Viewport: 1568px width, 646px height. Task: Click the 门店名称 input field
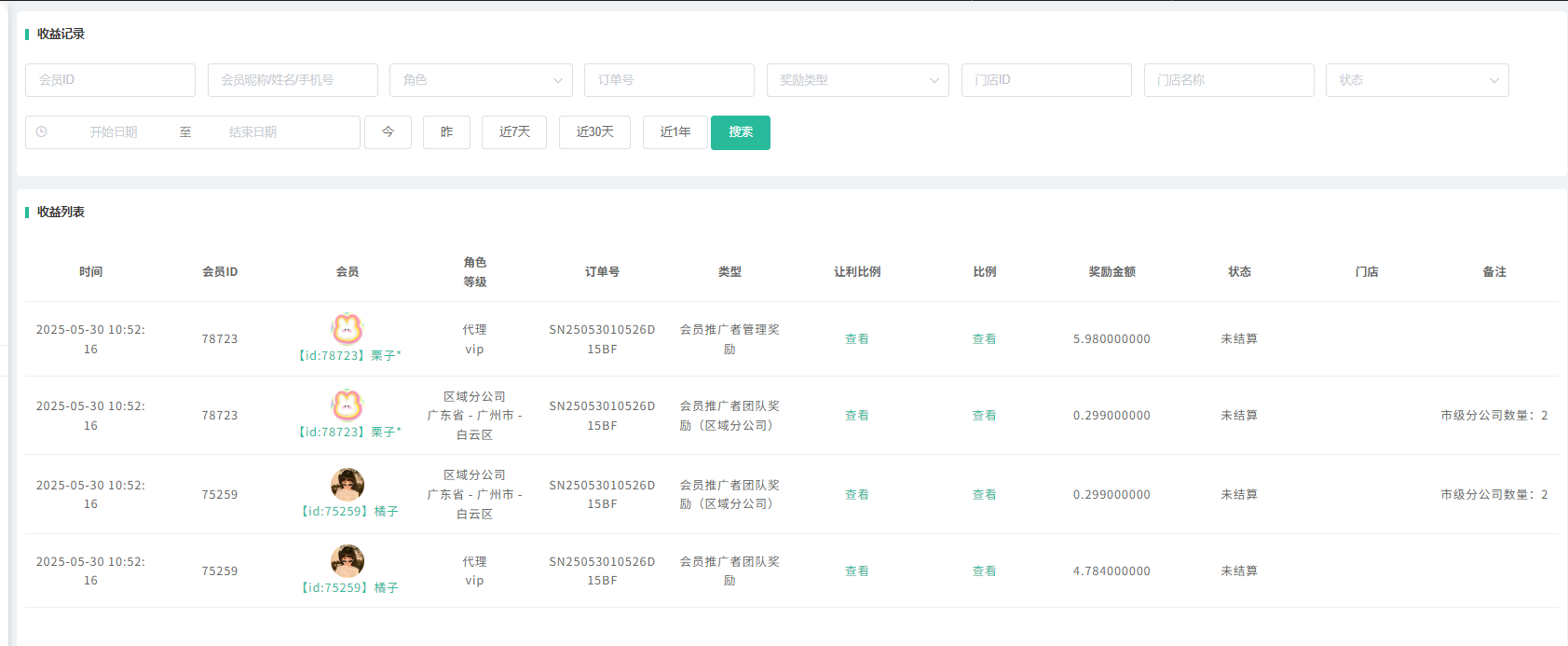click(x=1228, y=80)
